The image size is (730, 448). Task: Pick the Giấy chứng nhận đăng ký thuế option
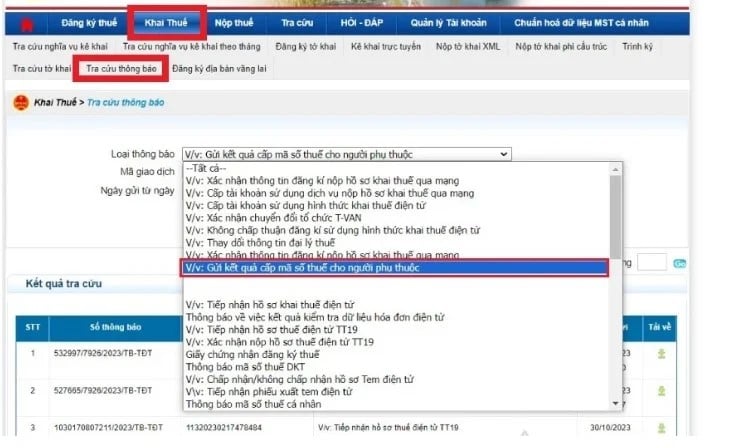(x=253, y=354)
